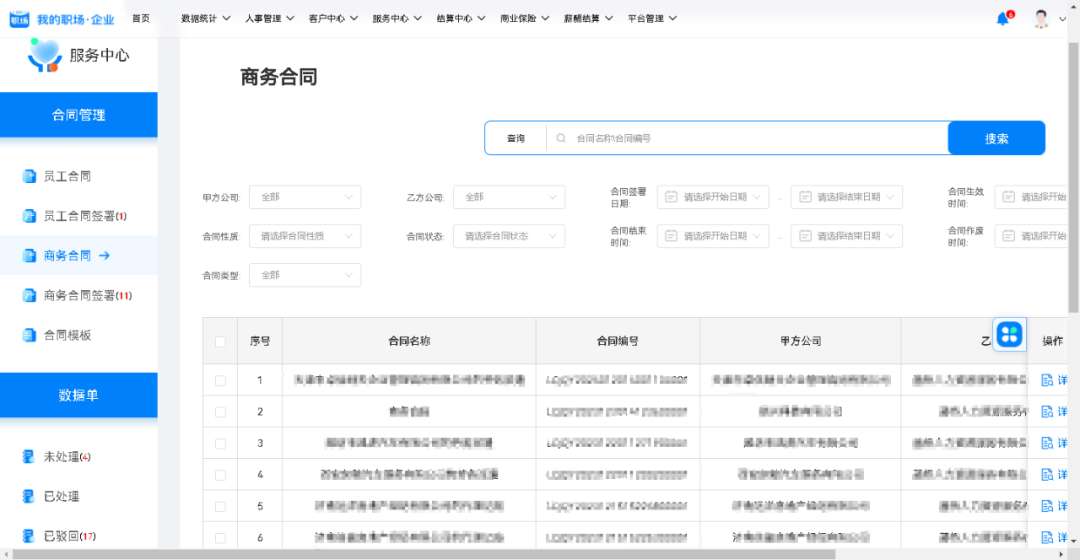This screenshot has height=560, width=1080.
Task: Check the box for row 3
Action: click(x=220, y=444)
